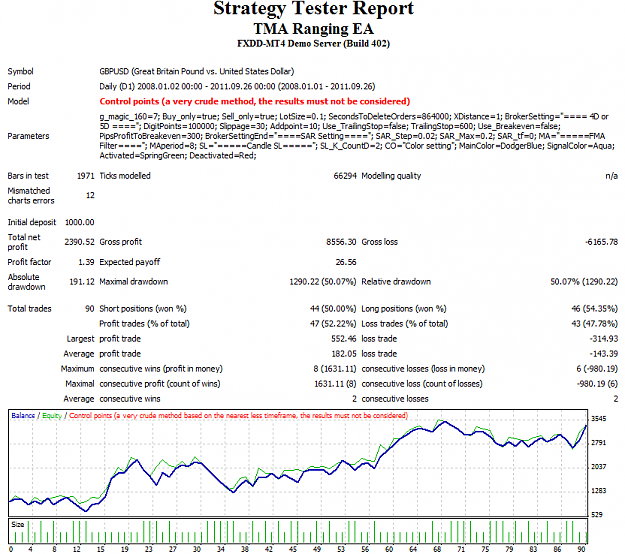Click Expected payoff value '26.56'
The height and width of the screenshot is (554, 625).
(346, 262)
